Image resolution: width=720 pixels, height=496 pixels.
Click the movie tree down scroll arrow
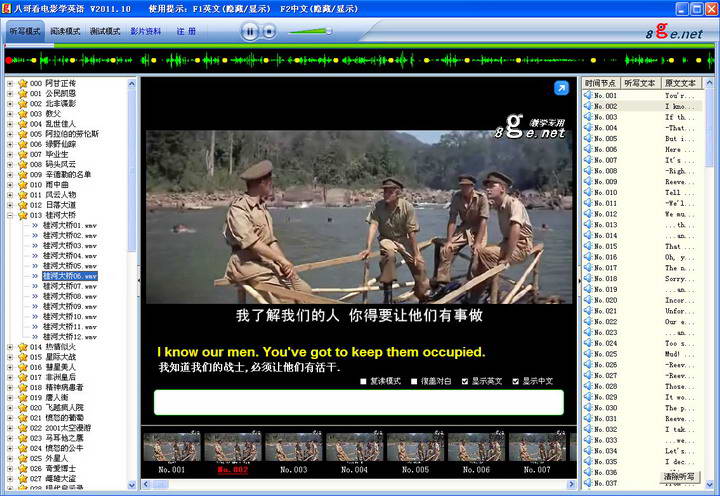132,485
